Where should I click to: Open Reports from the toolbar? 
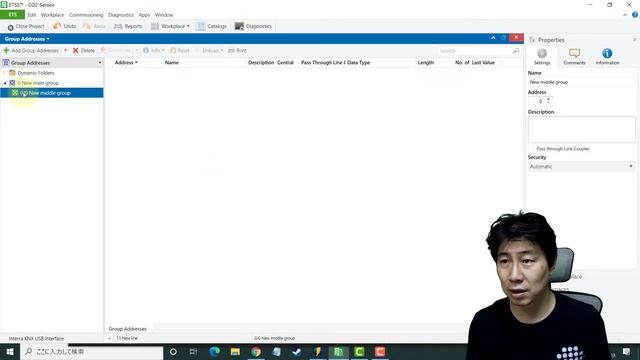(x=128, y=26)
